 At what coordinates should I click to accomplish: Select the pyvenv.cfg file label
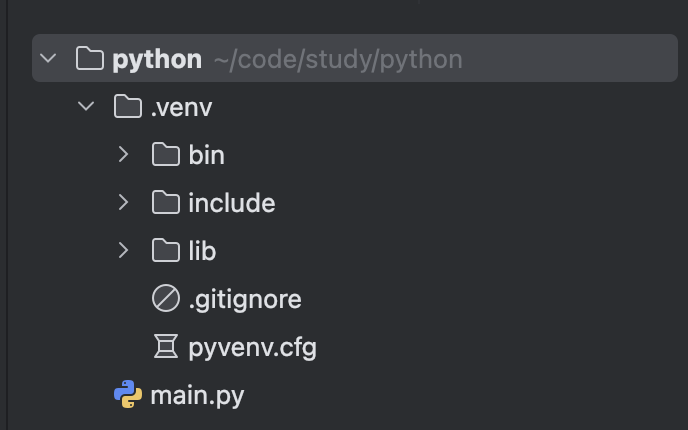252,347
